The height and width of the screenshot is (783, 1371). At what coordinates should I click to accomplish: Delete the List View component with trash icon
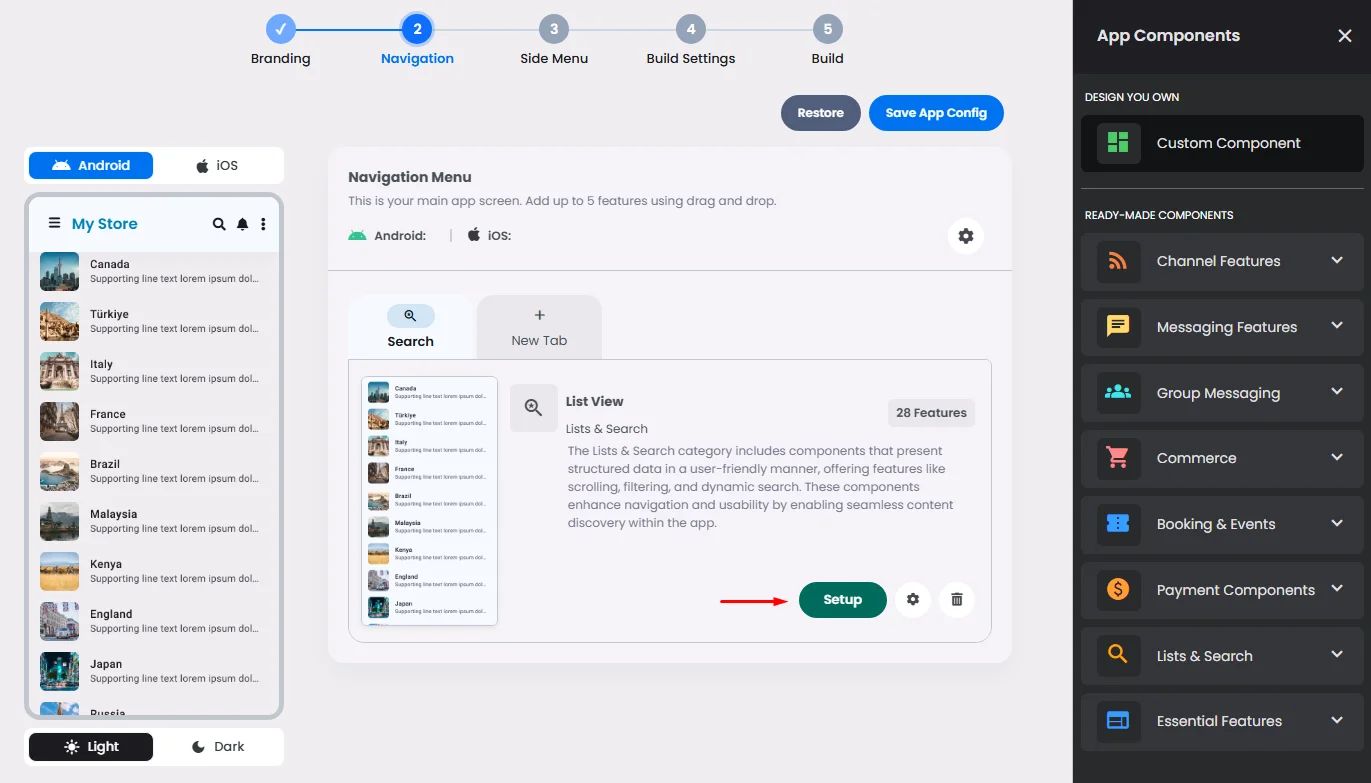(x=957, y=599)
